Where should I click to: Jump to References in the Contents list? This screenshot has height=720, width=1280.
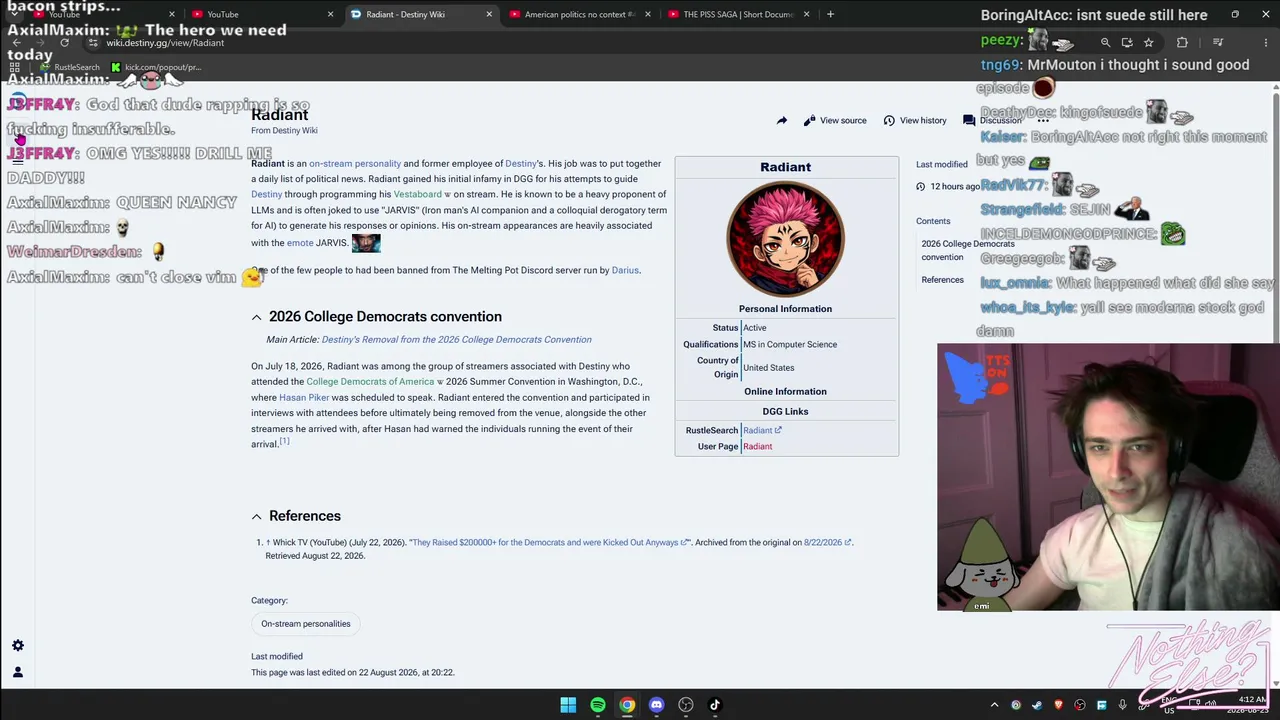point(942,280)
